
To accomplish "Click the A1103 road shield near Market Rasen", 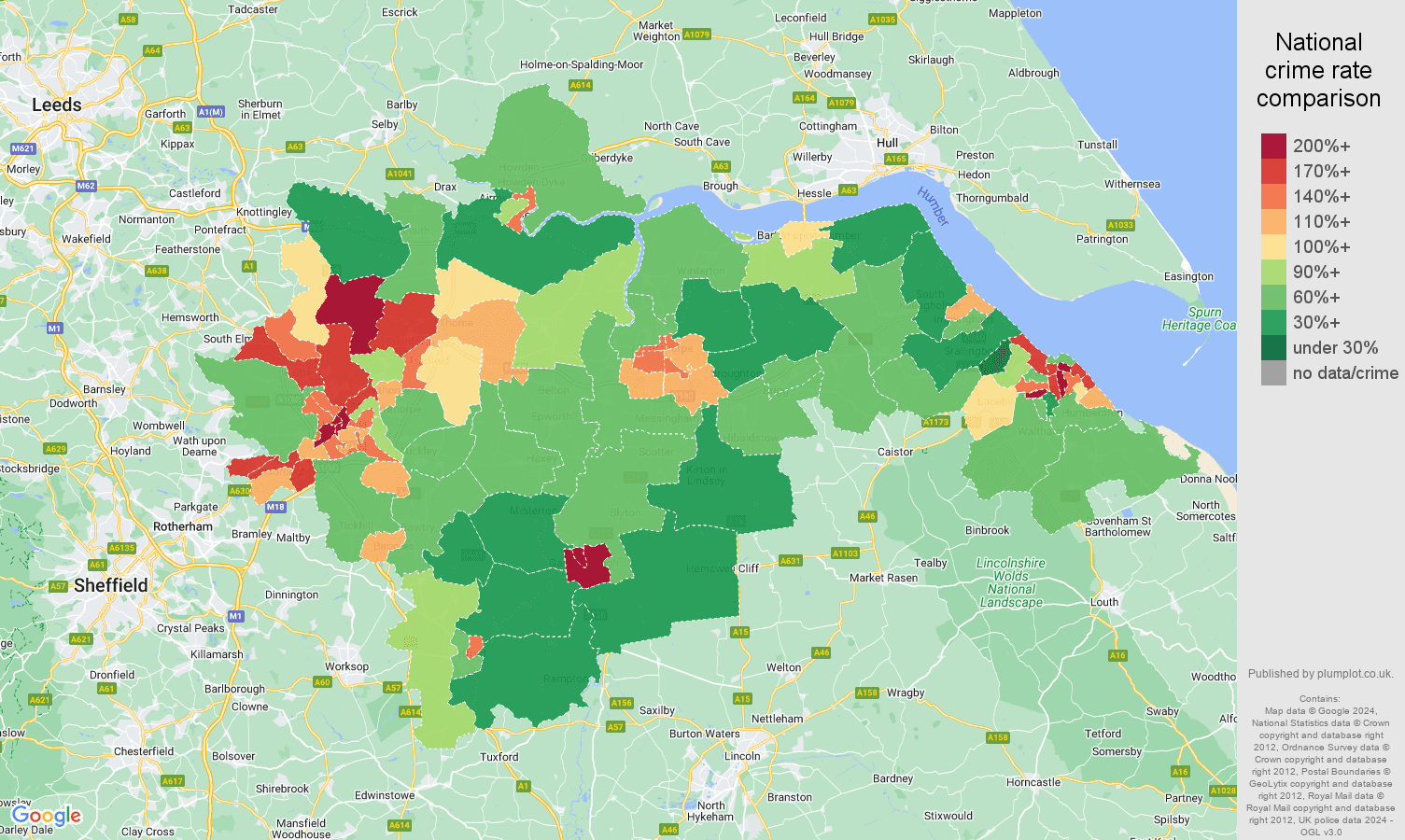I will click(845, 553).
